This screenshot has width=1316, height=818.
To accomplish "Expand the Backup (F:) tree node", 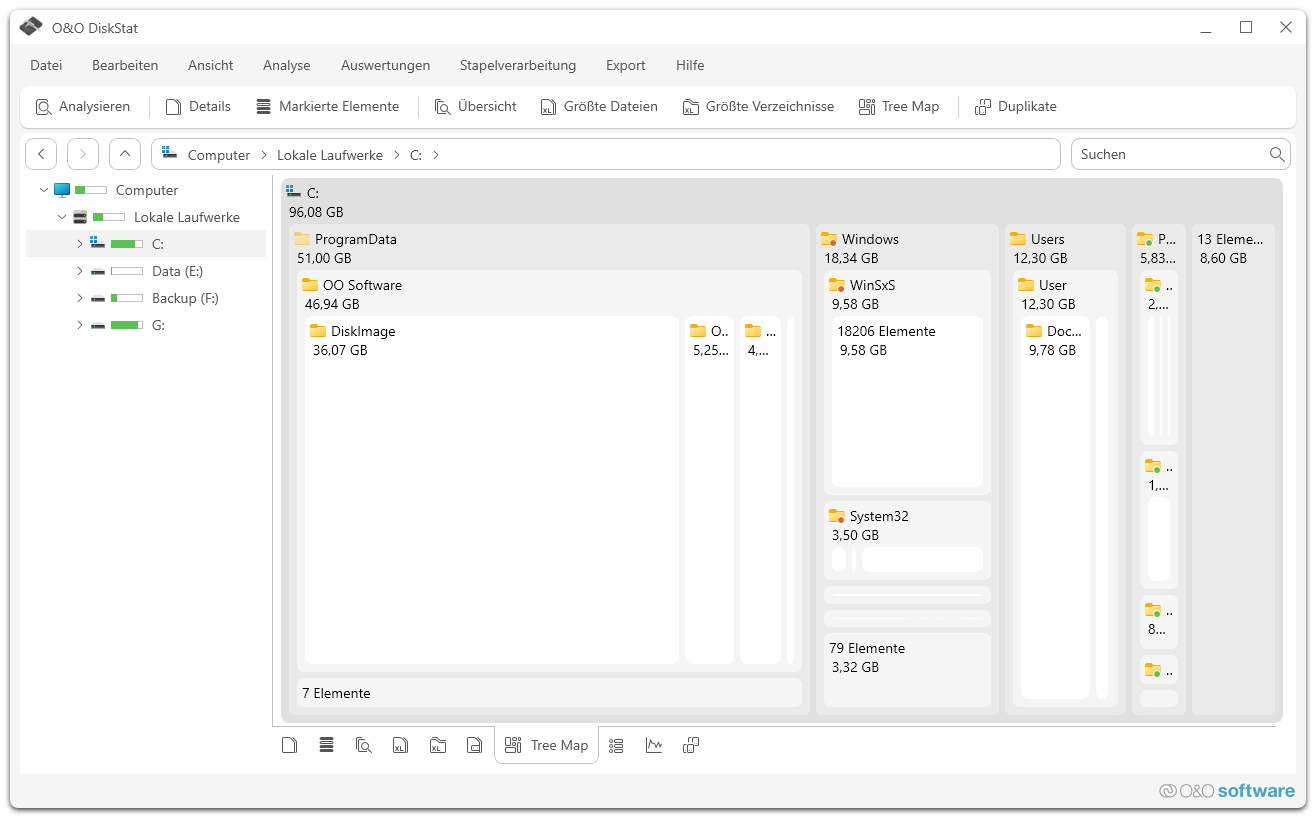I will [80, 298].
